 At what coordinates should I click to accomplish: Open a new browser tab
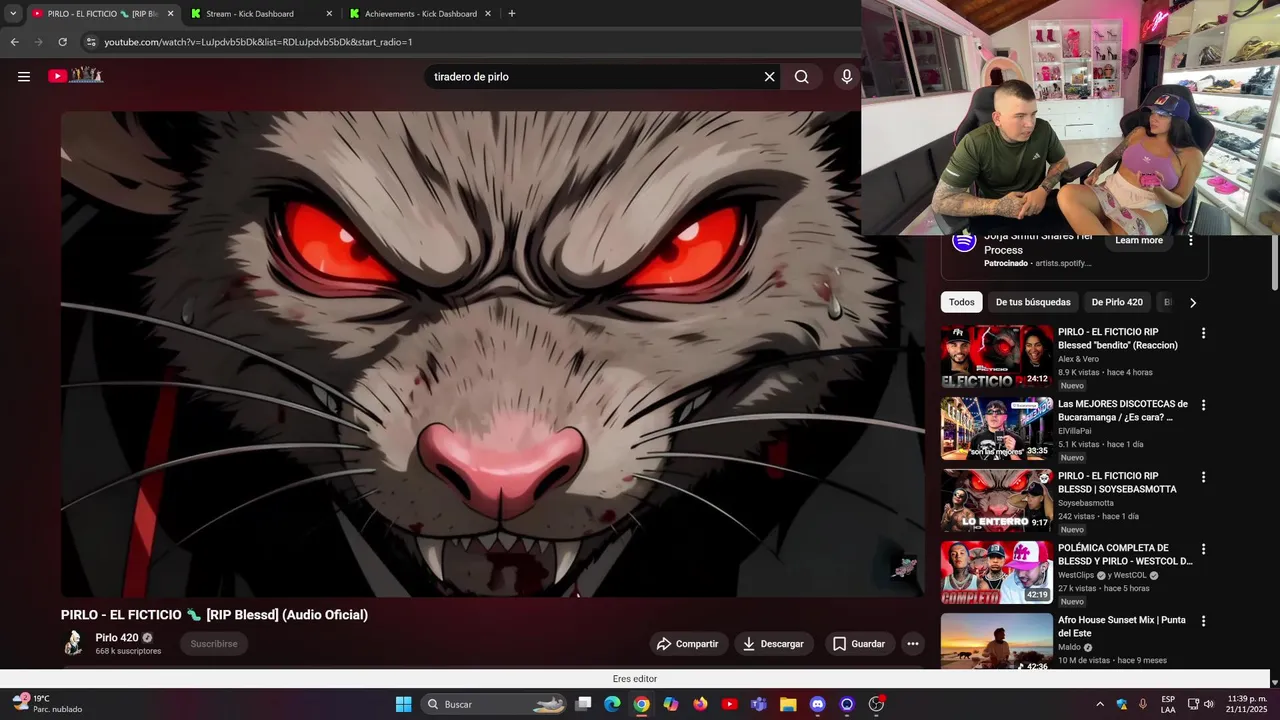[512, 14]
